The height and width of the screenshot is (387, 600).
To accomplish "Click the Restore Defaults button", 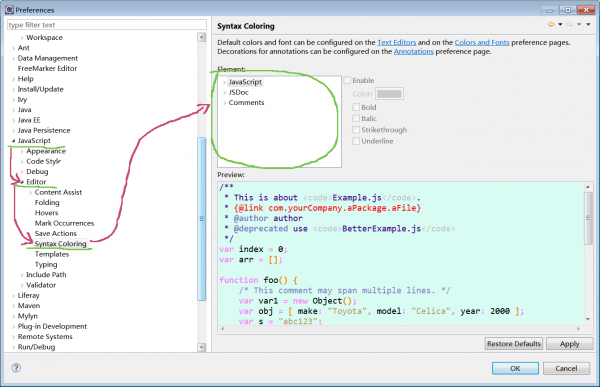I will pos(514,344).
